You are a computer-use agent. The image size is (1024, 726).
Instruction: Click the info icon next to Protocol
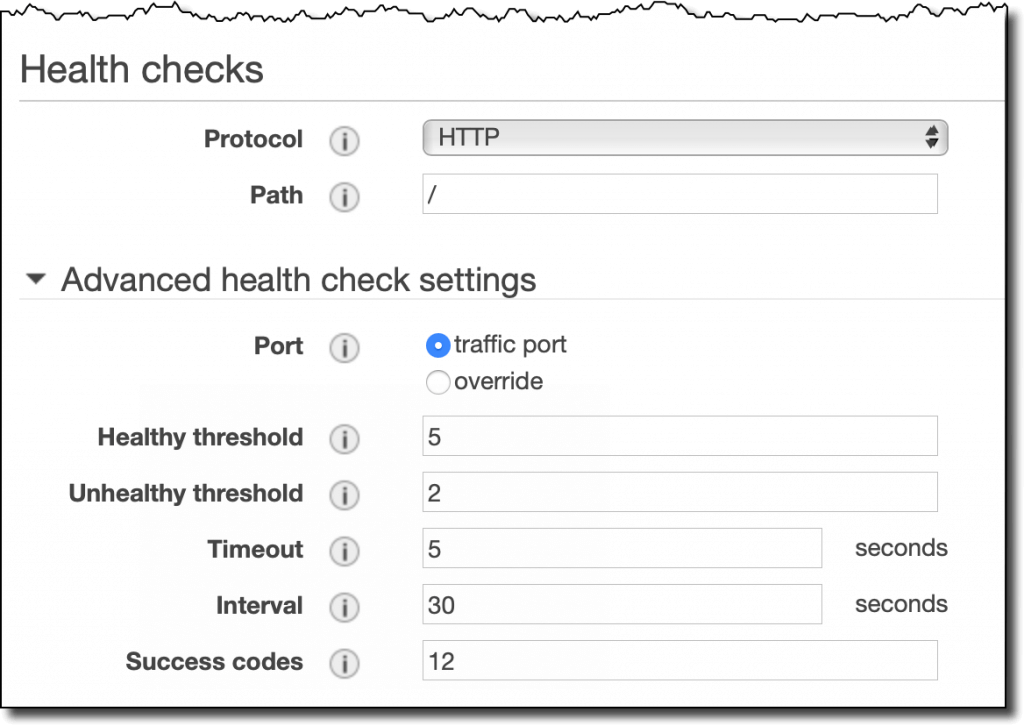coord(344,140)
